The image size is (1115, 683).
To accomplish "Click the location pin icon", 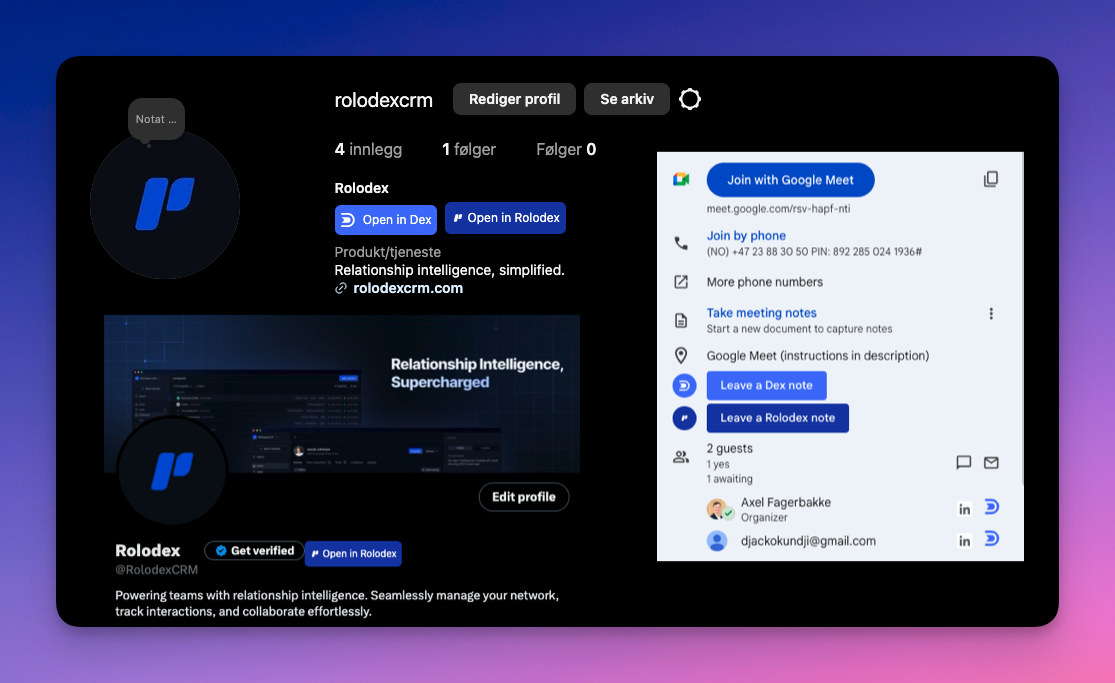I will [x=681, y=355].
